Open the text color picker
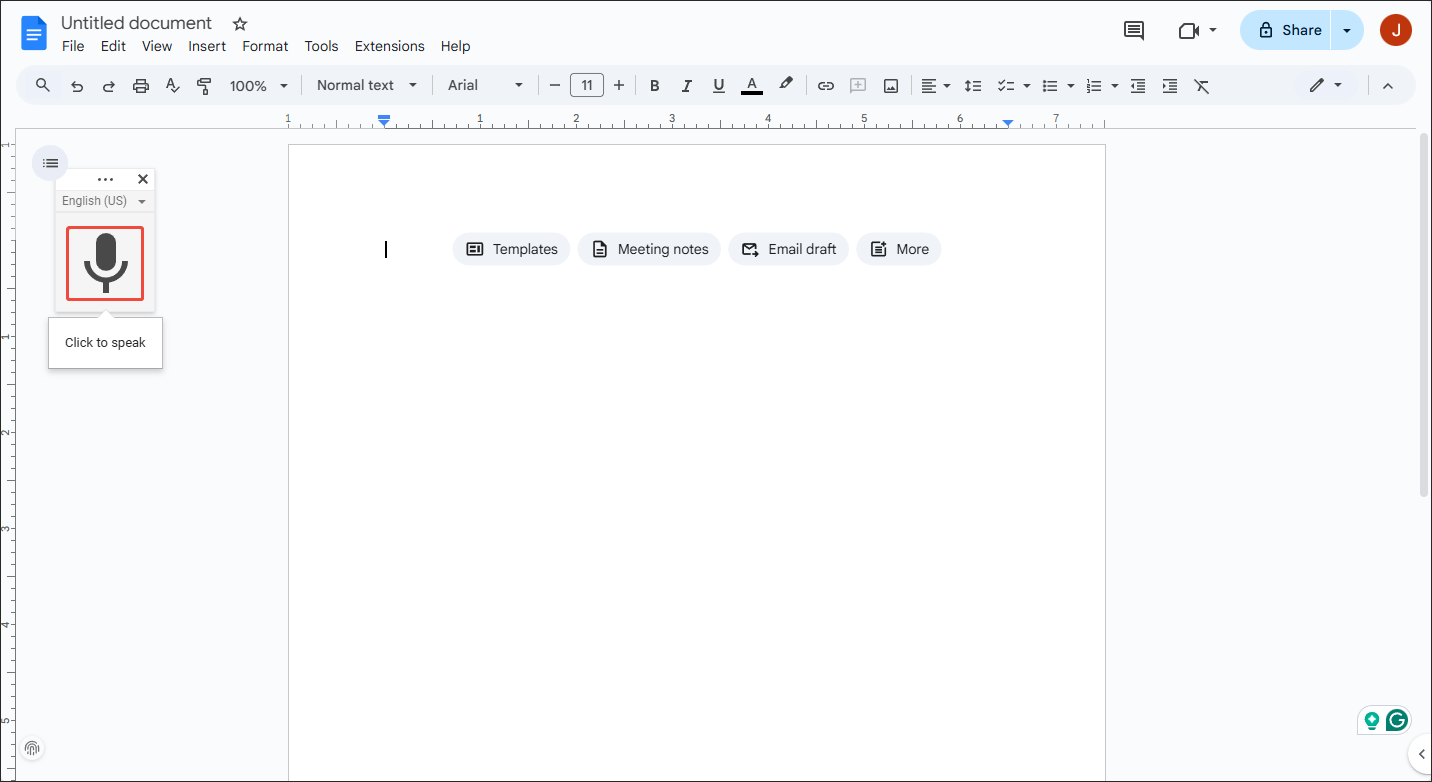 coord(752,85)
